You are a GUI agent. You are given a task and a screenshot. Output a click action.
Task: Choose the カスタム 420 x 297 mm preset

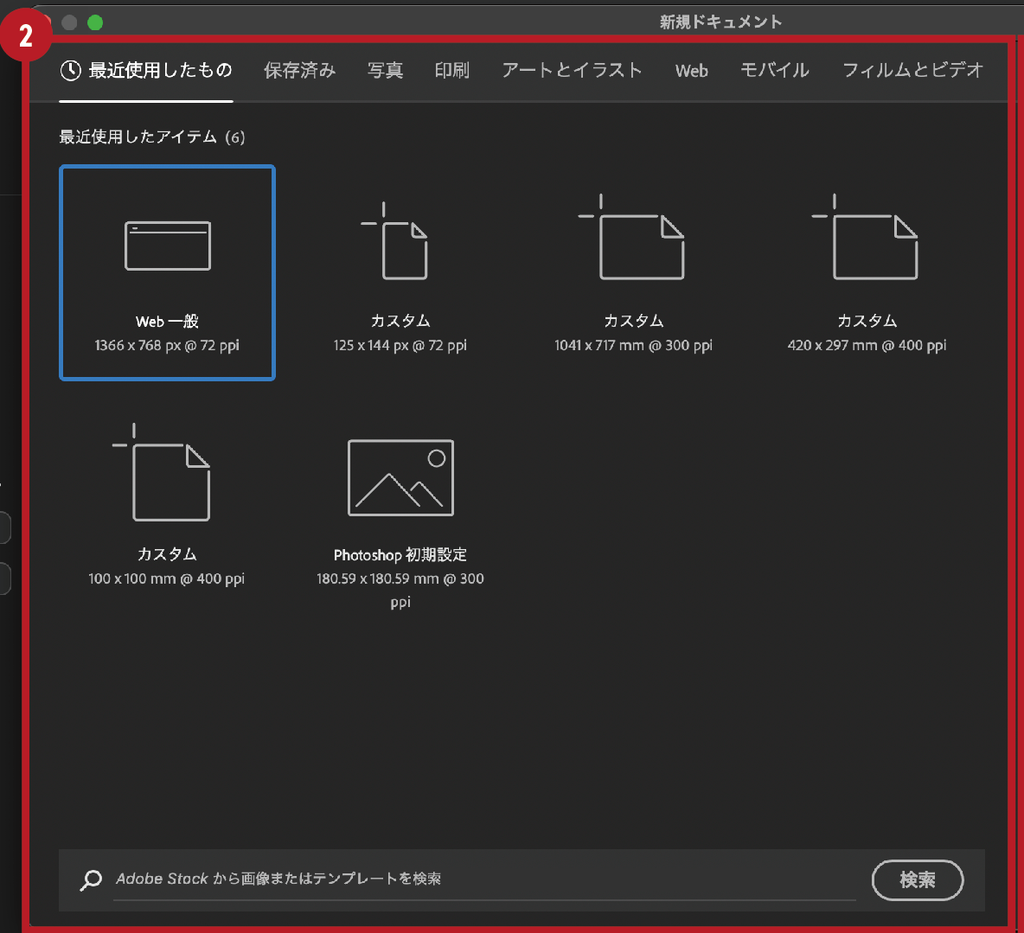pyautogui.click(x=867, y=273)
